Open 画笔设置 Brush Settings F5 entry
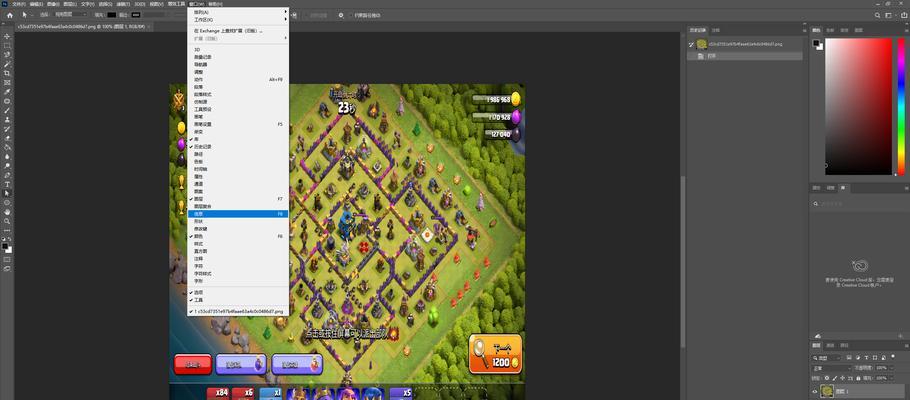This screenshot has width=910, height=400. (237, 124)
